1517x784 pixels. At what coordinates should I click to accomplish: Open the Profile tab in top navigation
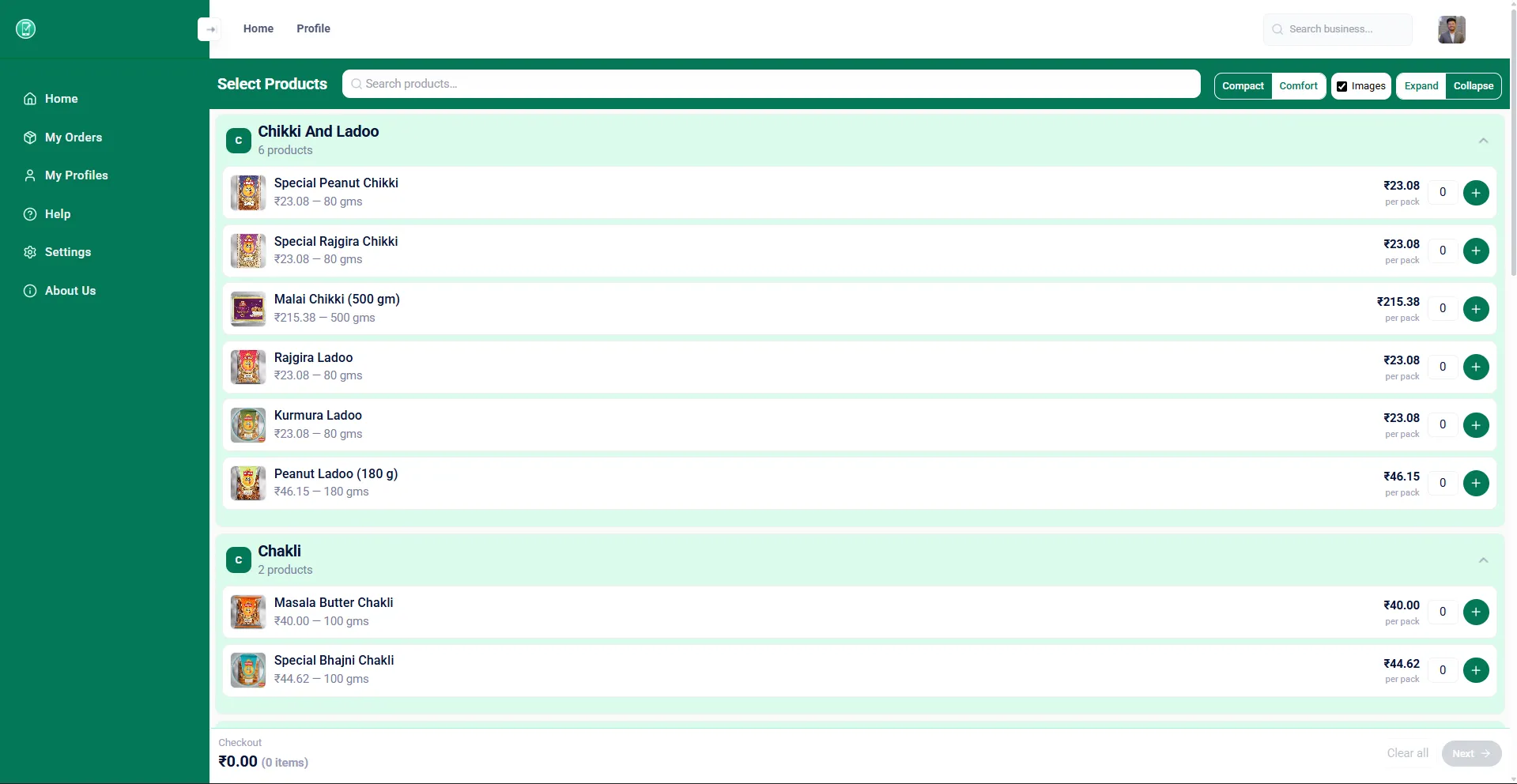(313, 28)
